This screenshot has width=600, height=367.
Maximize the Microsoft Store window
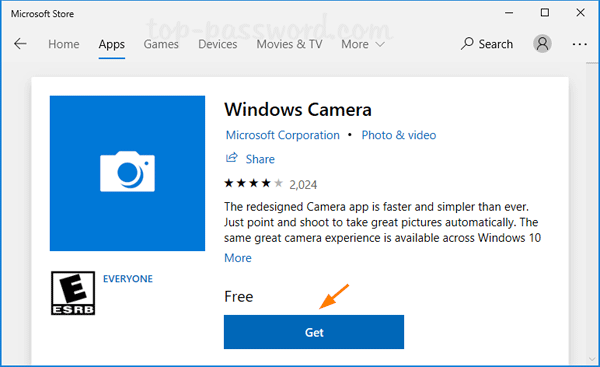(x=545, y=13)
